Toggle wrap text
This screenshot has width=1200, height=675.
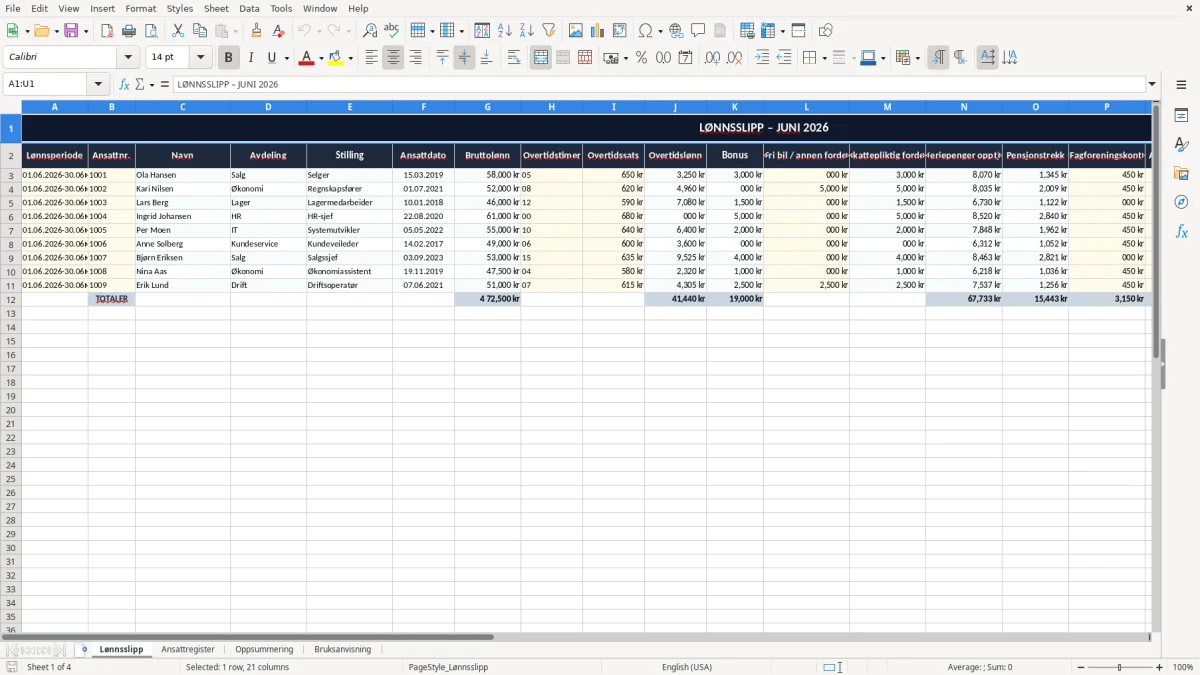(514, 58)
